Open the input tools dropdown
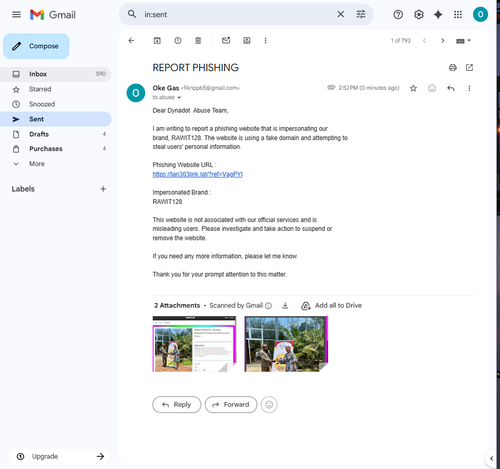This screenshot has height=469, width=500. point(463,41)
